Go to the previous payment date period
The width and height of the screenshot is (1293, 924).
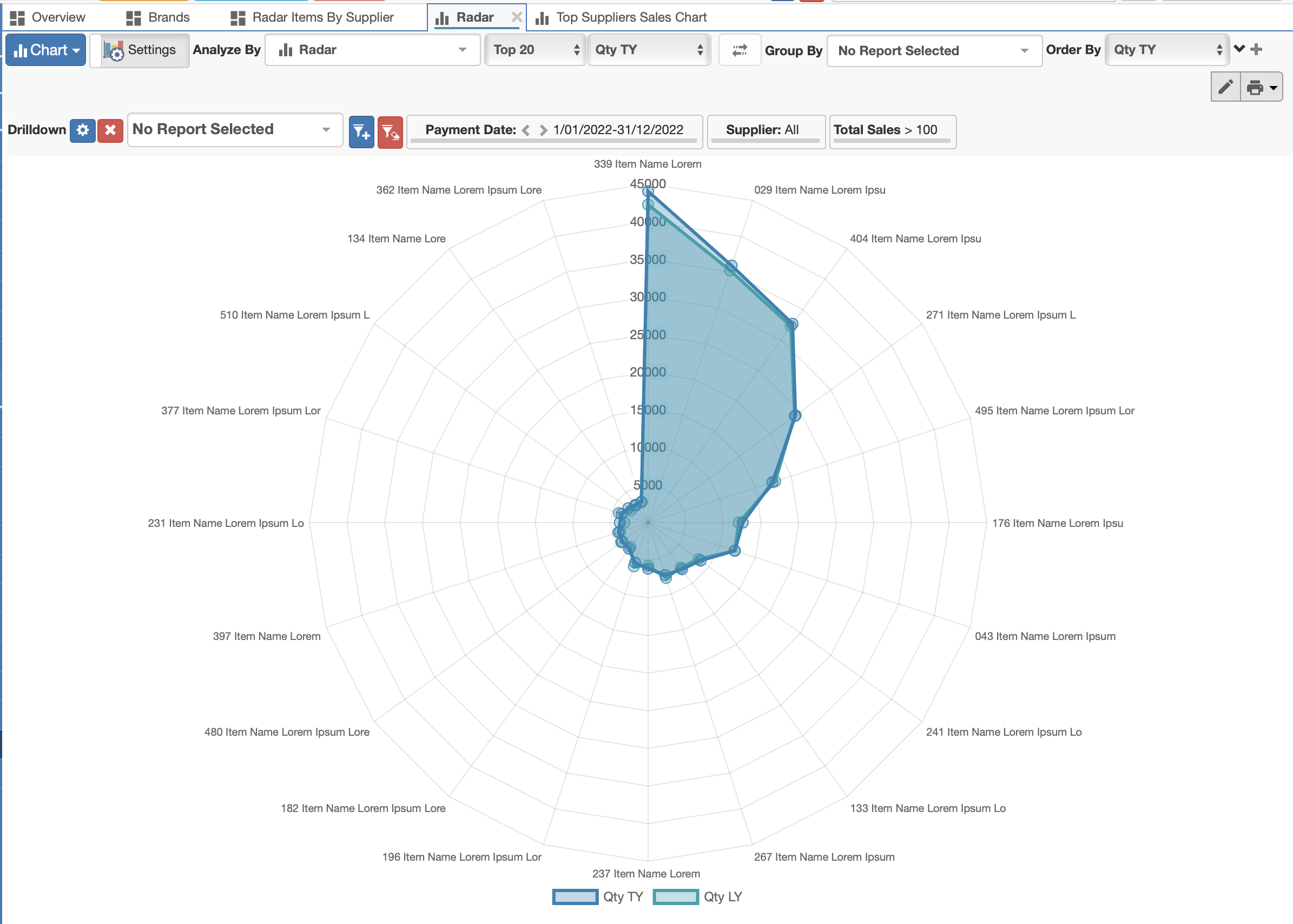pos(526,130)
